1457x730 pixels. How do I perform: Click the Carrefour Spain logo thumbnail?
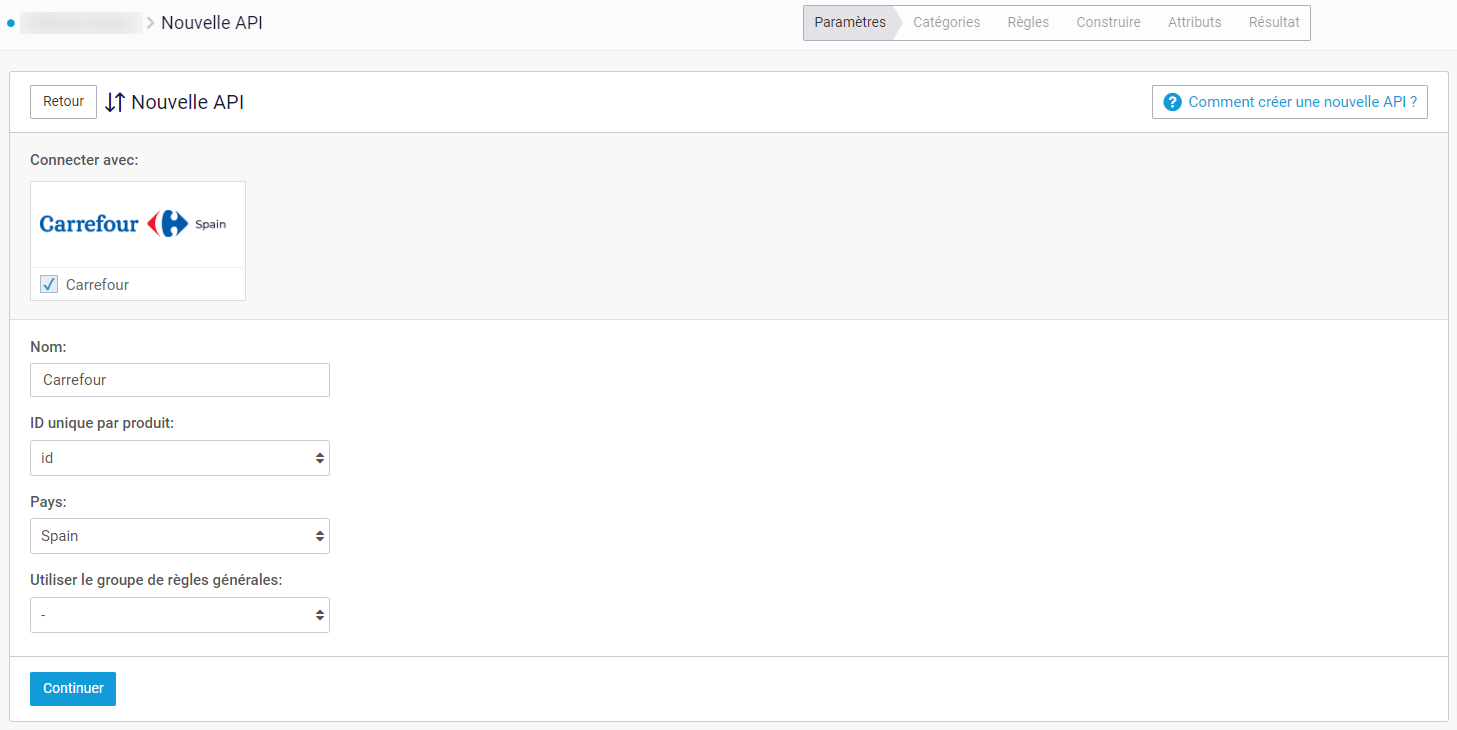(138, 224)
